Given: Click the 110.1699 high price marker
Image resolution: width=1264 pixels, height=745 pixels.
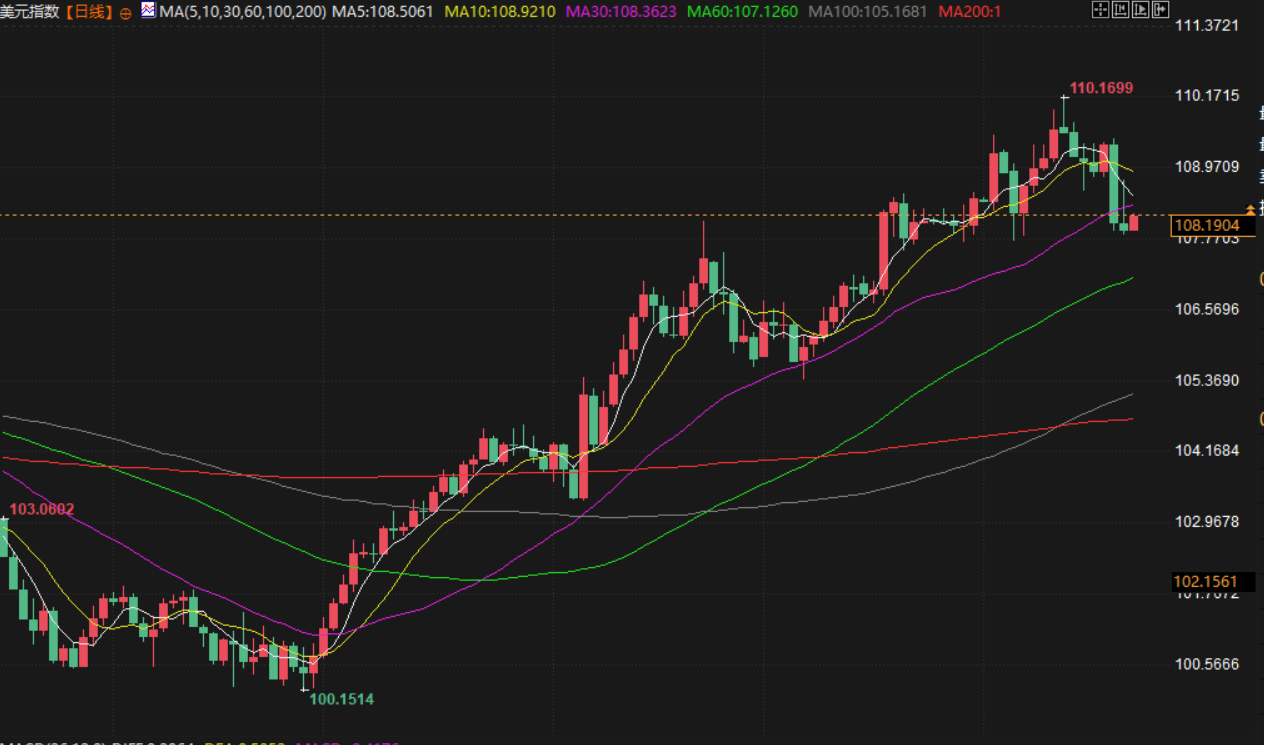Looking at the screenshot, I should click(1101, 88).
